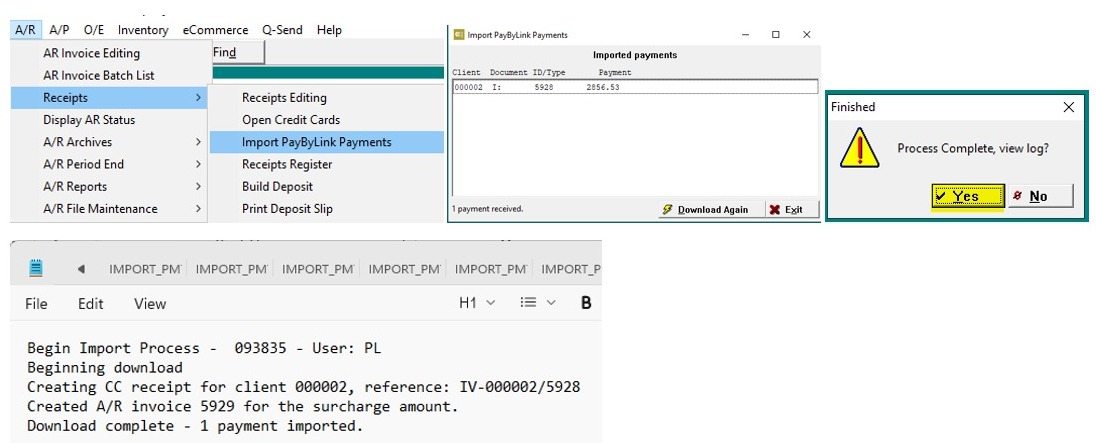The height and width of the screenshot is (443, 1096).
Task: Open the O/E menu
Action: click(94, 30)
